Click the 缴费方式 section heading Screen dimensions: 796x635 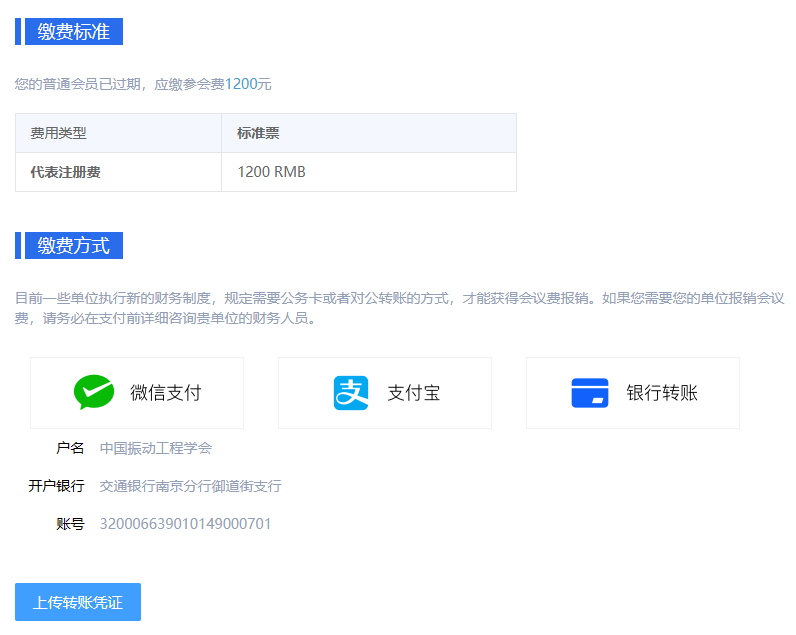click(x=73, y=246)
